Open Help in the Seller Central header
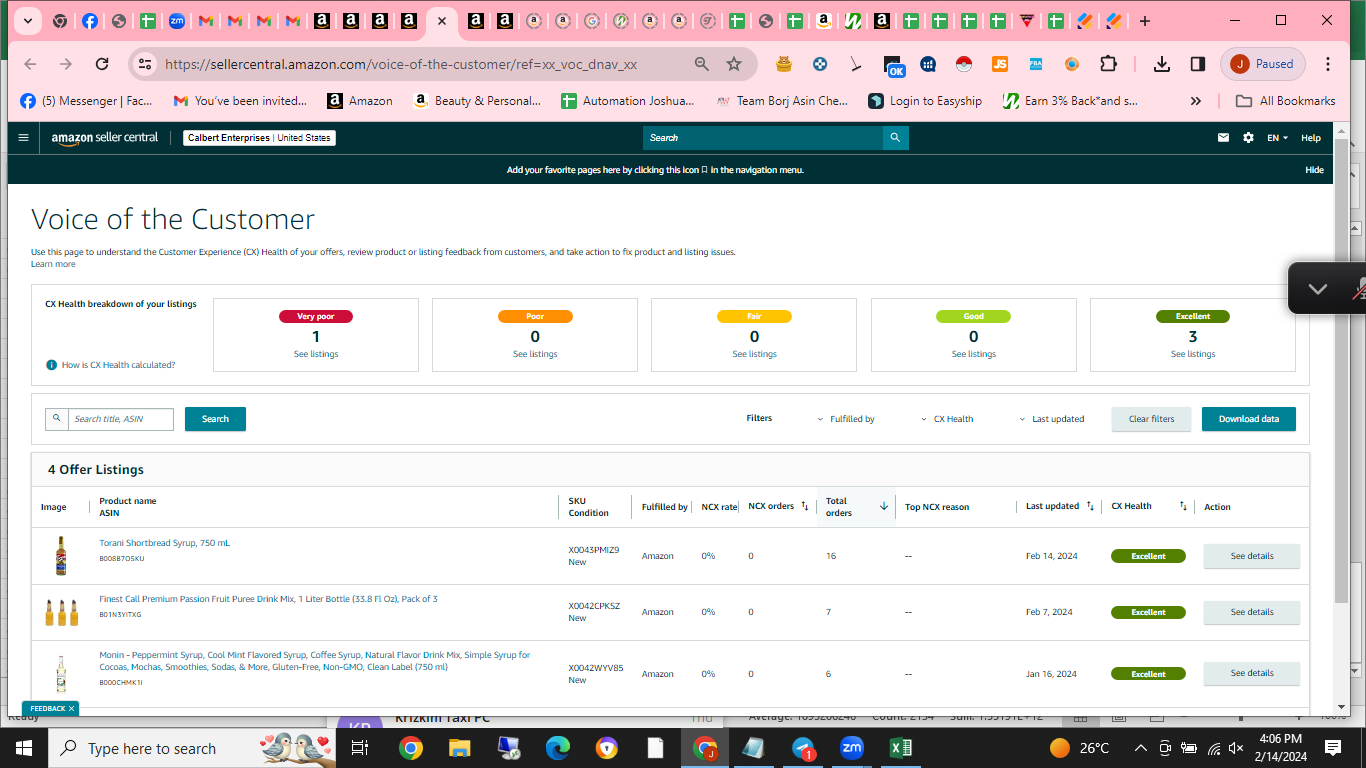 point(1311,138)
